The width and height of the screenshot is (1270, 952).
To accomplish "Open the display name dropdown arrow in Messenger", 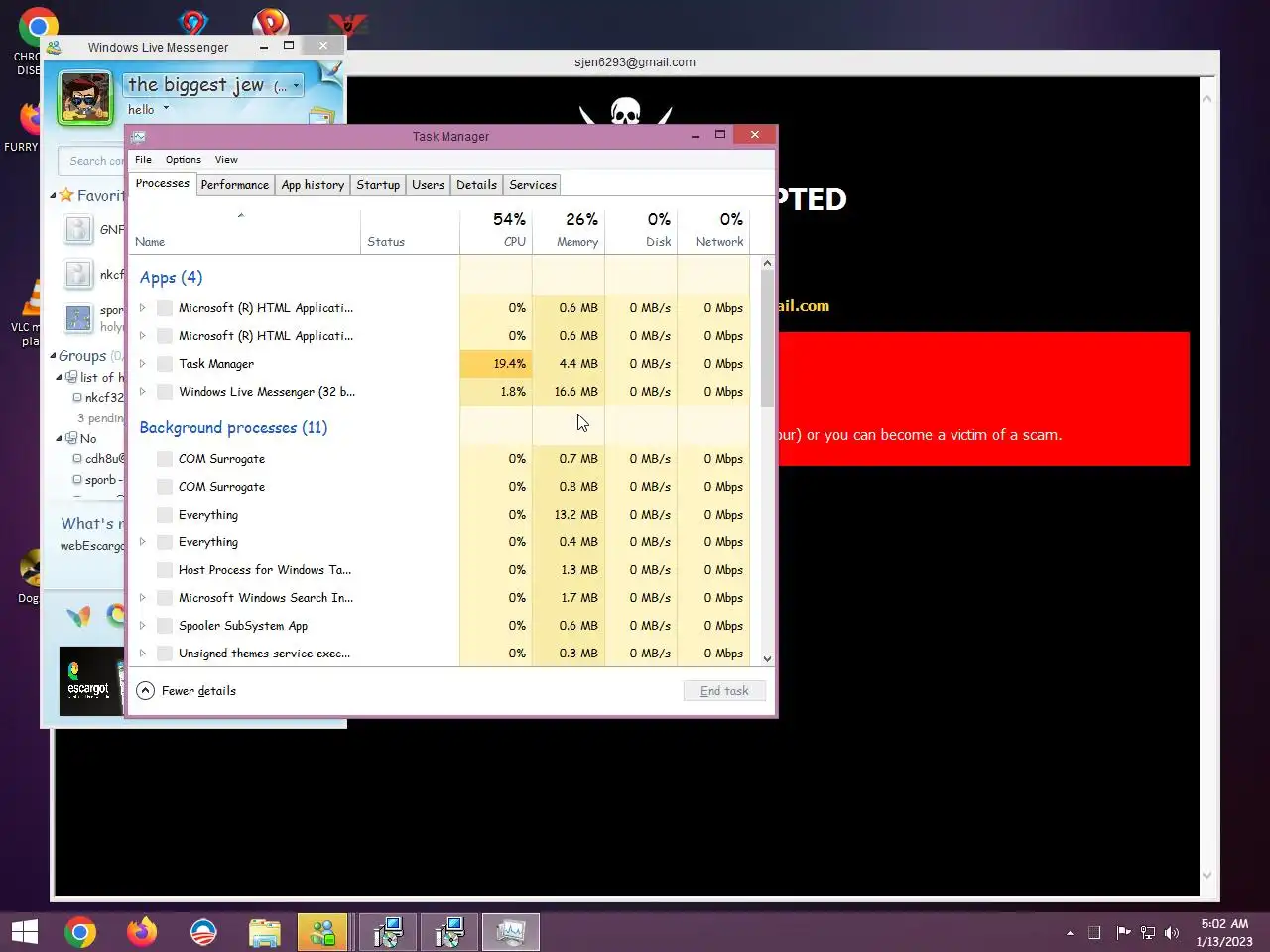I will 296,86.
